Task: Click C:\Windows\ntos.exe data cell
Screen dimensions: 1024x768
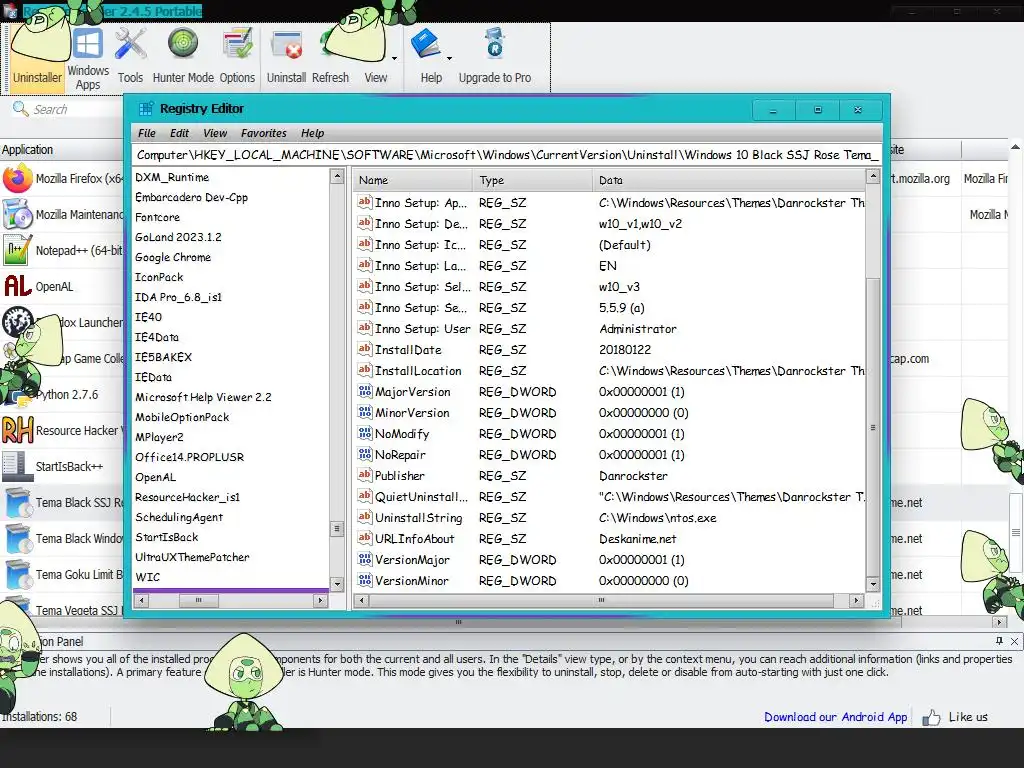Action: [658, 518]
